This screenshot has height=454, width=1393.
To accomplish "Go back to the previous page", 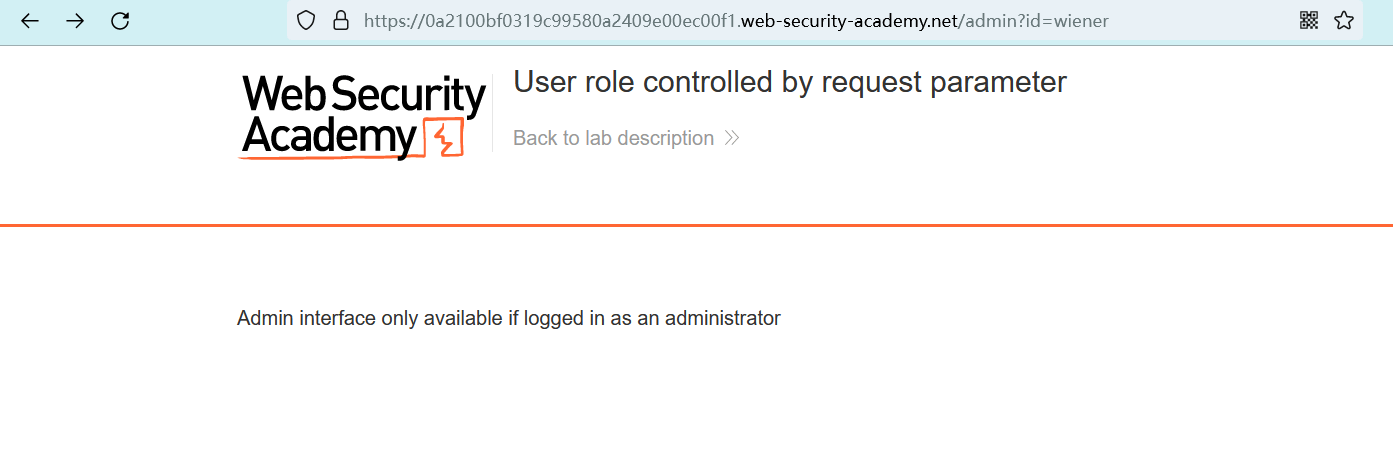I will pos(30,20).
